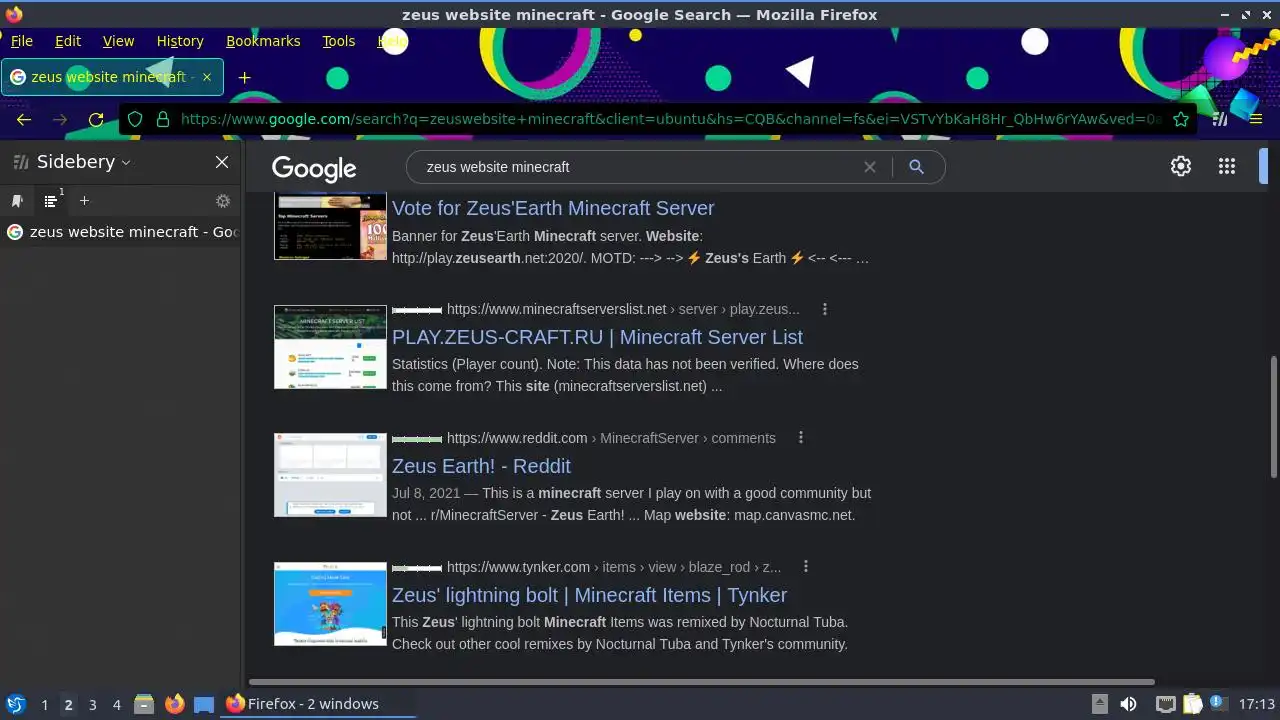Screen dimensions: 1280x720
Task: Switch to workspace 4
Action: pos(116,704)
